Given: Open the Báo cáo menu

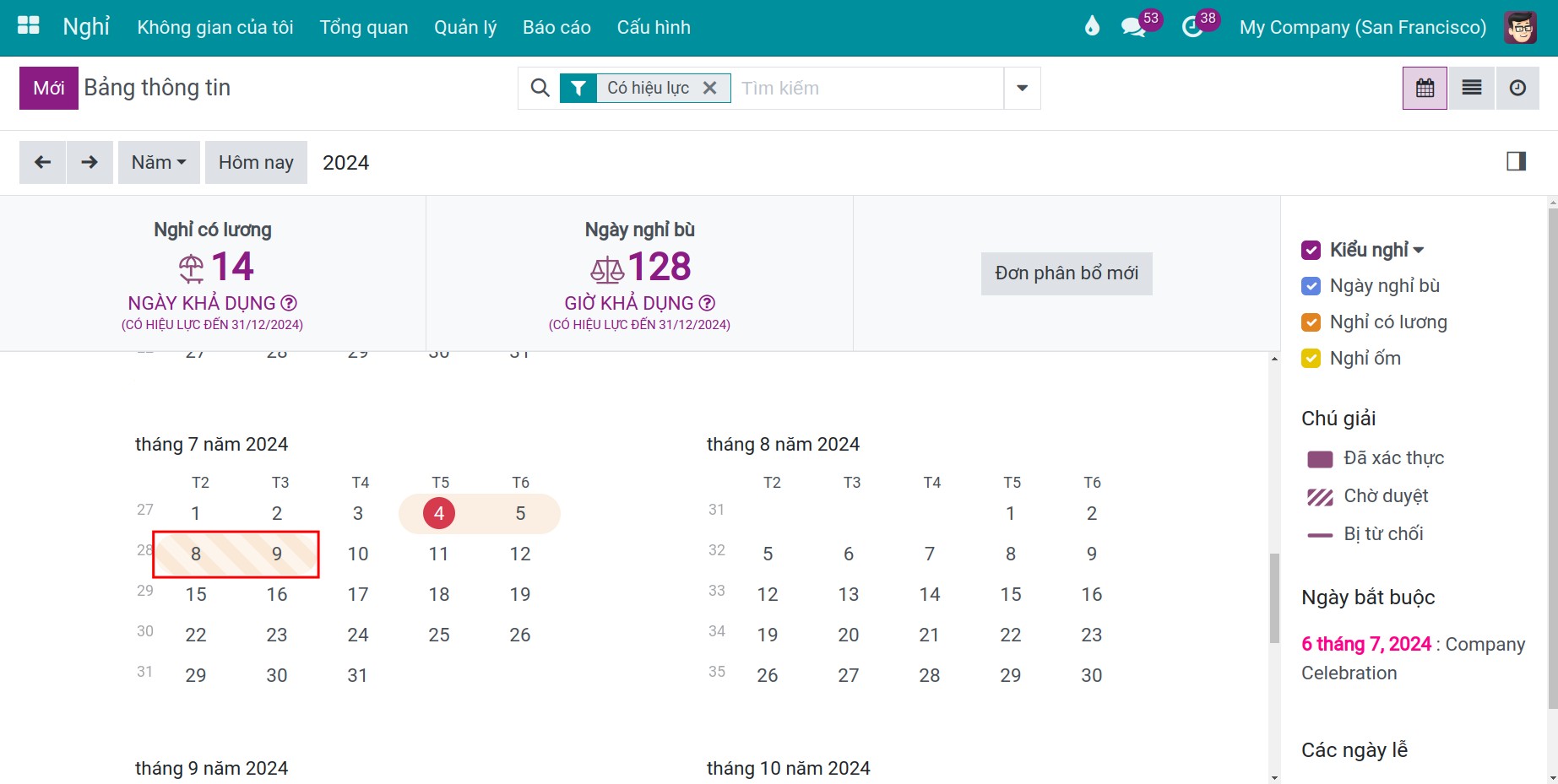Looking at the screenshot, I should [556, 27].
